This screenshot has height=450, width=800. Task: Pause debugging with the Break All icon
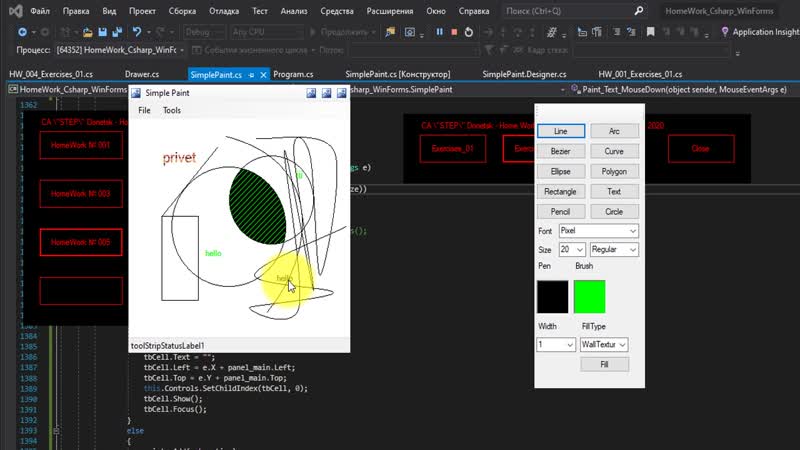point(439,32)
